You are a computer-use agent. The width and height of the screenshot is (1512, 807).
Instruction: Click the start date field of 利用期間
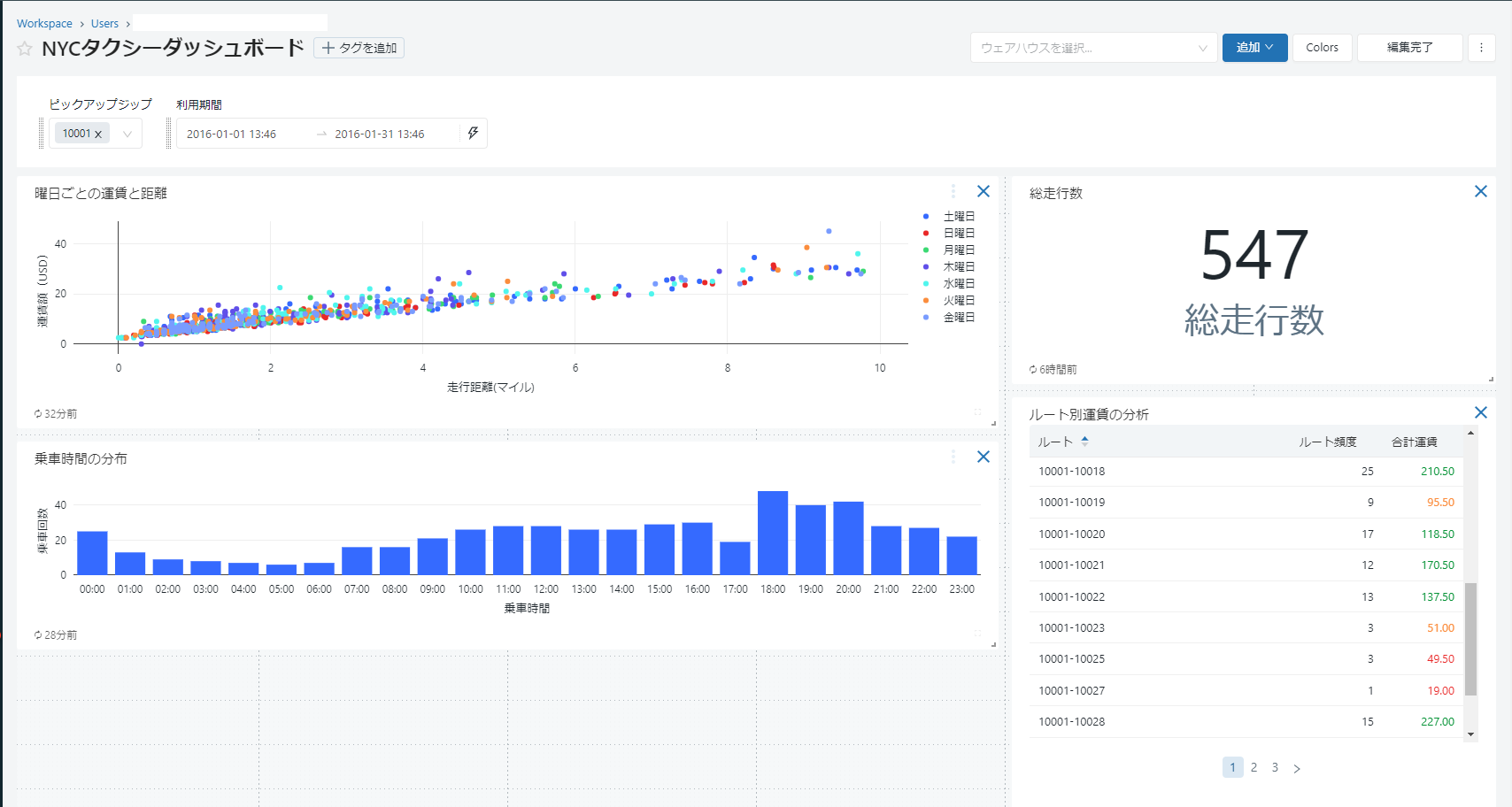pyautogui.click(x=232, y=134)
